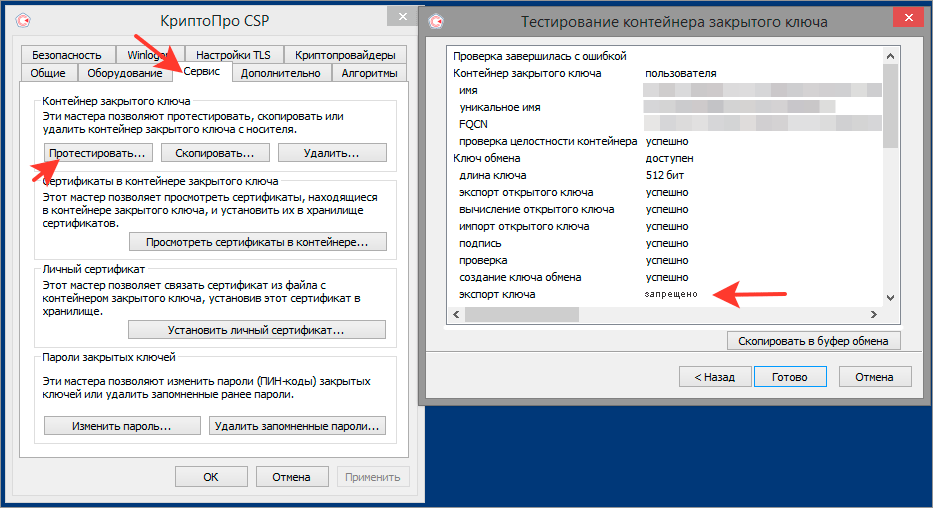Click the horizontal scrollbar thumb in results
The height and width of the screenshot is (508, 933).
[522, 315]
